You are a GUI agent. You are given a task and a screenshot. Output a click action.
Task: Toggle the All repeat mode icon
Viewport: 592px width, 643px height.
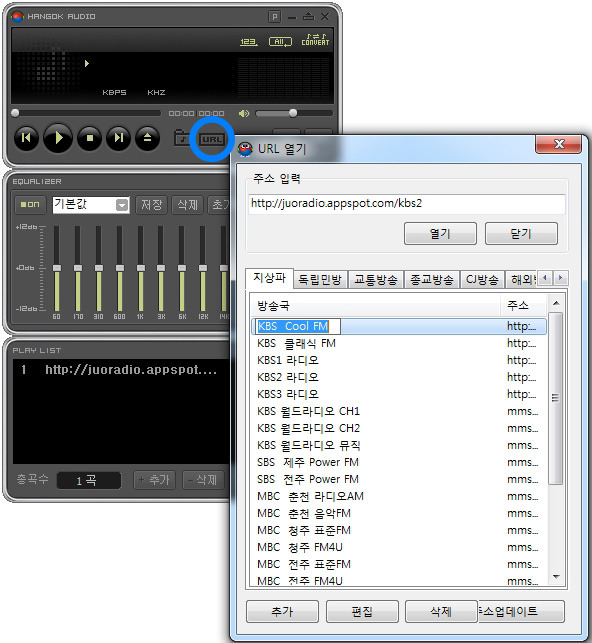pyautogui.click(x=280, y=42)
